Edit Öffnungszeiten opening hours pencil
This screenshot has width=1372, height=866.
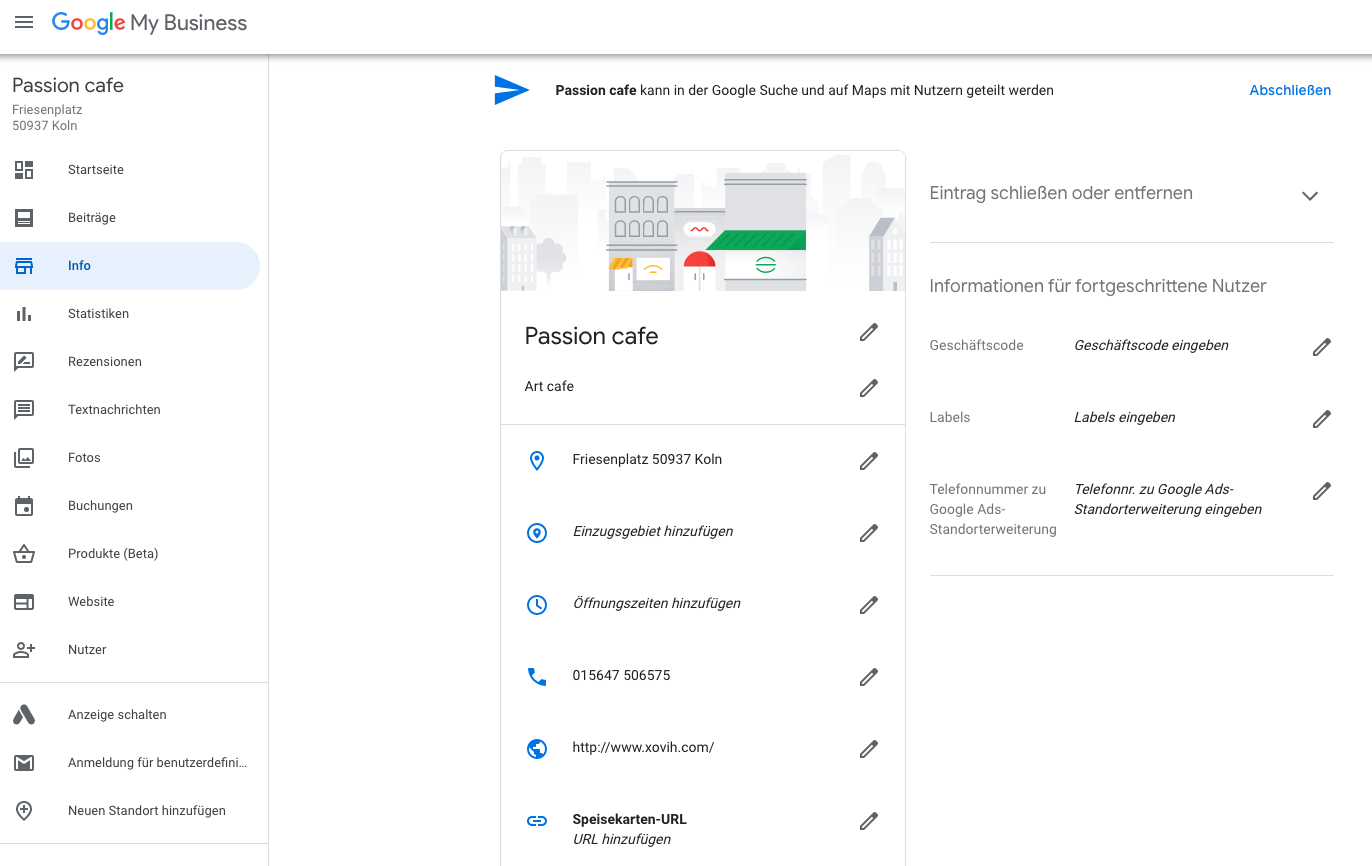pyautogui.click(x=869, y=605)
